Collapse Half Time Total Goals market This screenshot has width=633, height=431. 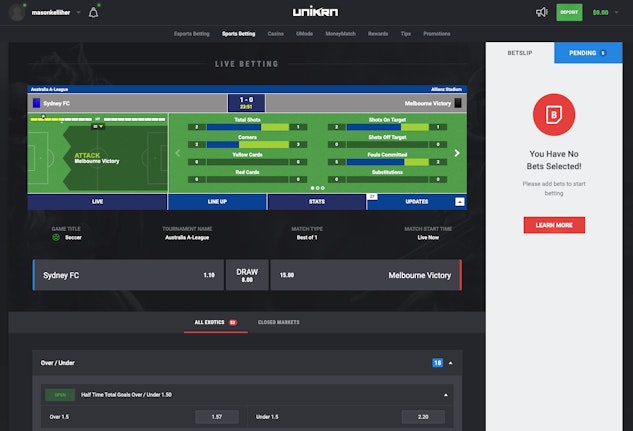click(x=445, y=395)
